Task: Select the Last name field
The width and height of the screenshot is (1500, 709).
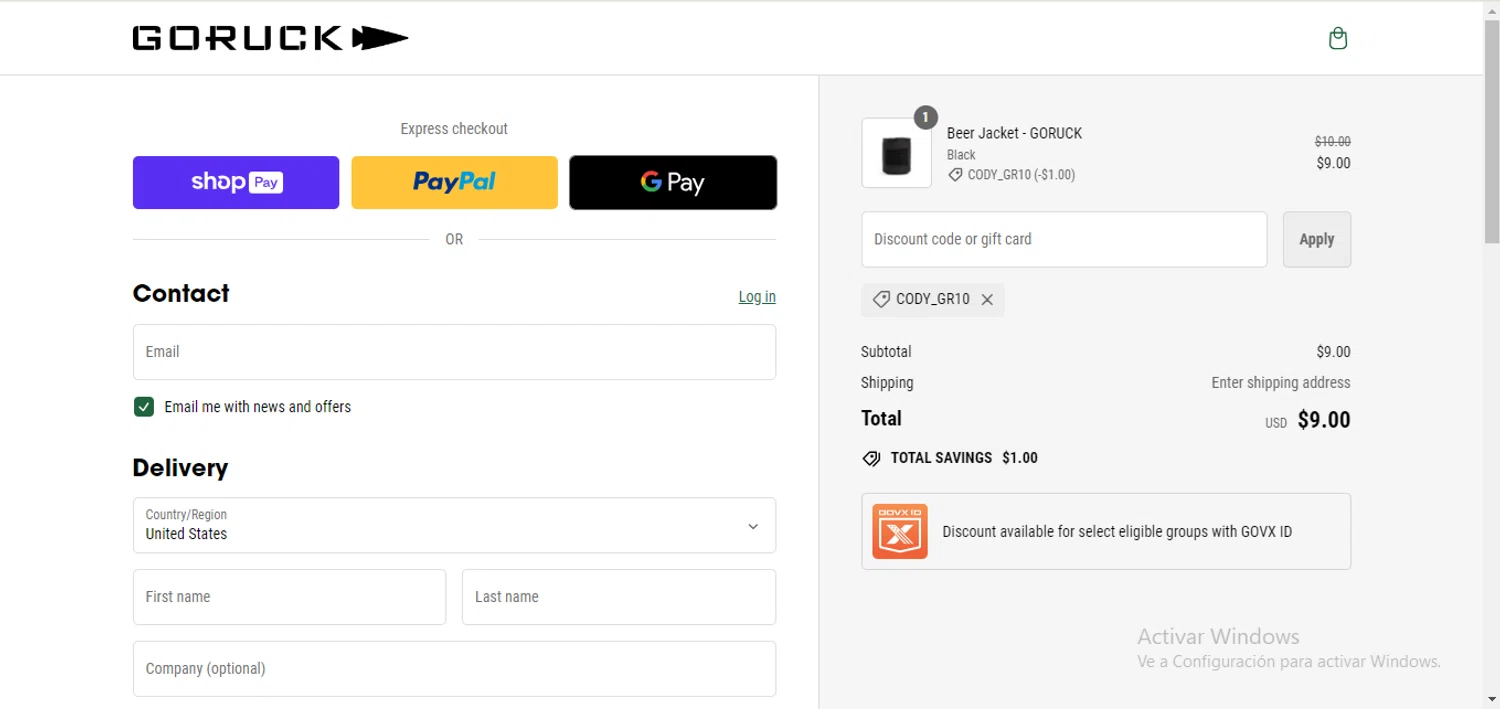Action: (618, 597)
